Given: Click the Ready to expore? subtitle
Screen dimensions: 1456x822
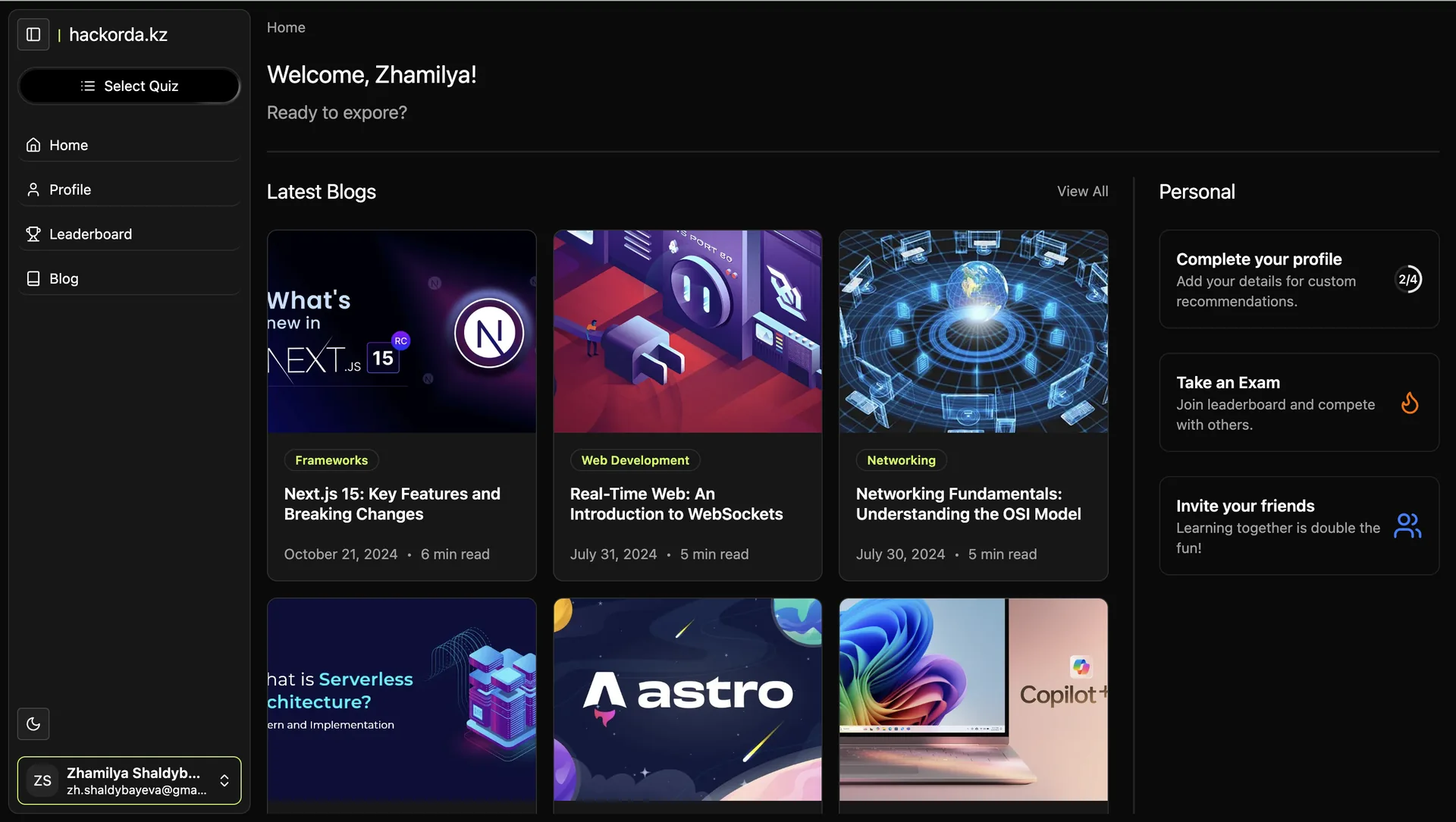Looking at the screenshot, I should (337, 113).
